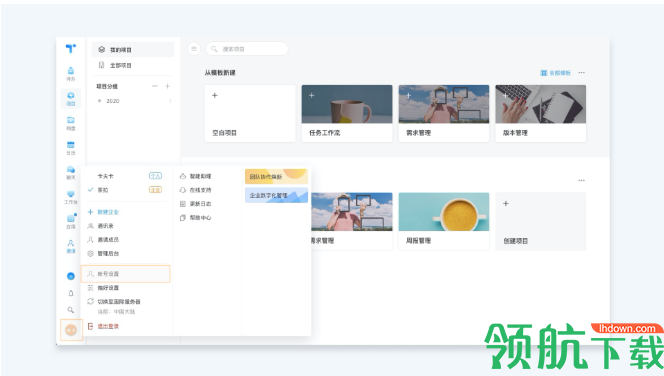Click the blue round plus create button
664x376 pixels.
tap(71, 276)
